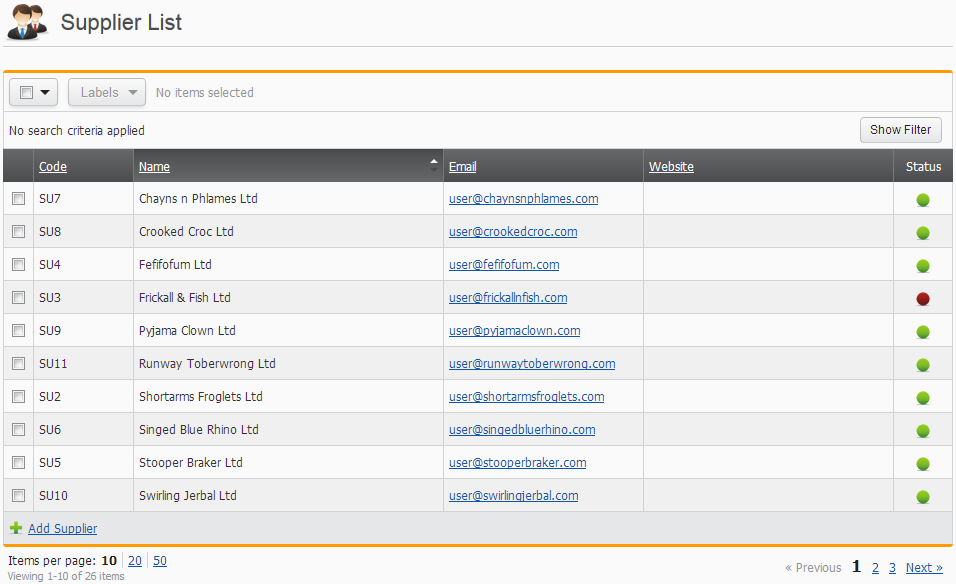Sort suppliers by Email column header
Screen dimensions: 956x584
tap(463, 166)
